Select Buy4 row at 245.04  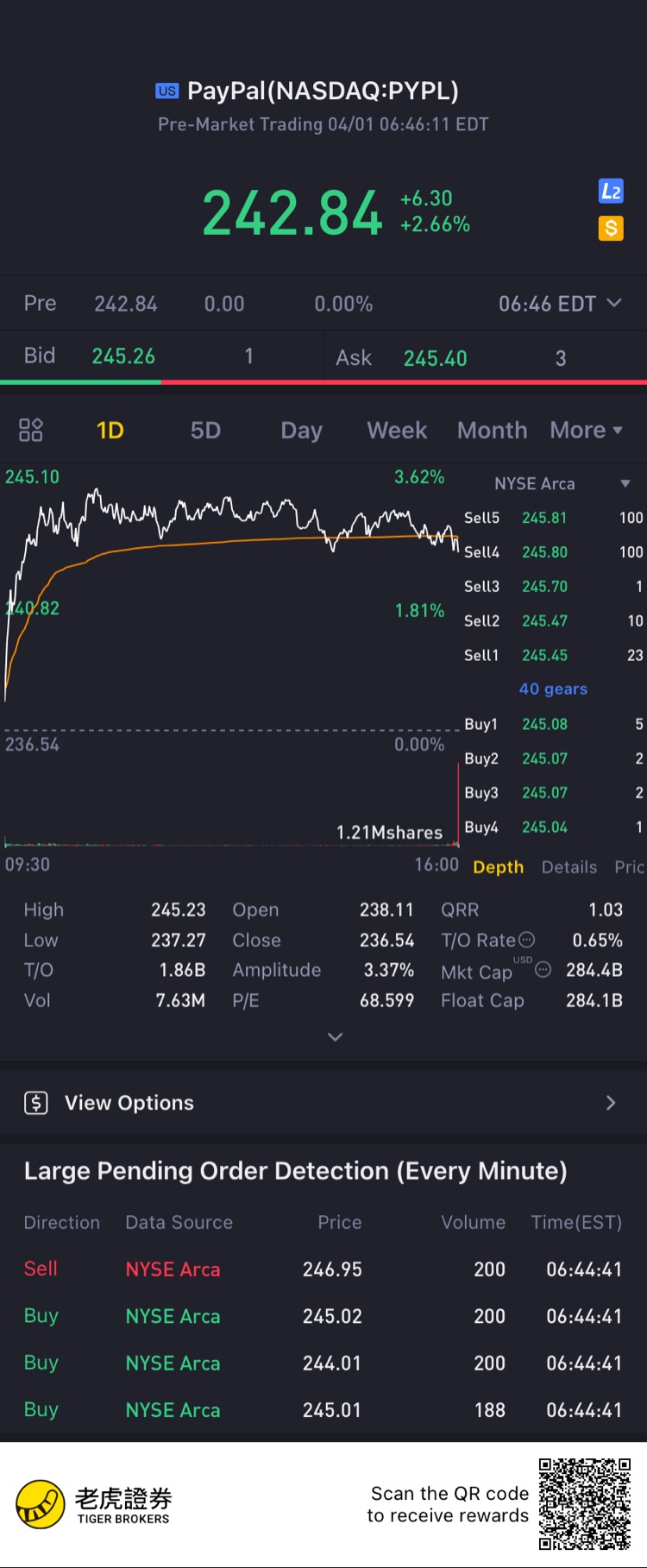[553, 827]
